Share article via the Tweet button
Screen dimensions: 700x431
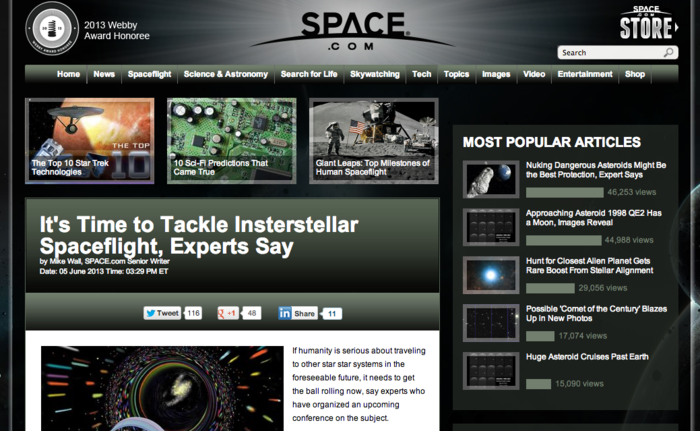pyautogui.click(x=162, y=313)
